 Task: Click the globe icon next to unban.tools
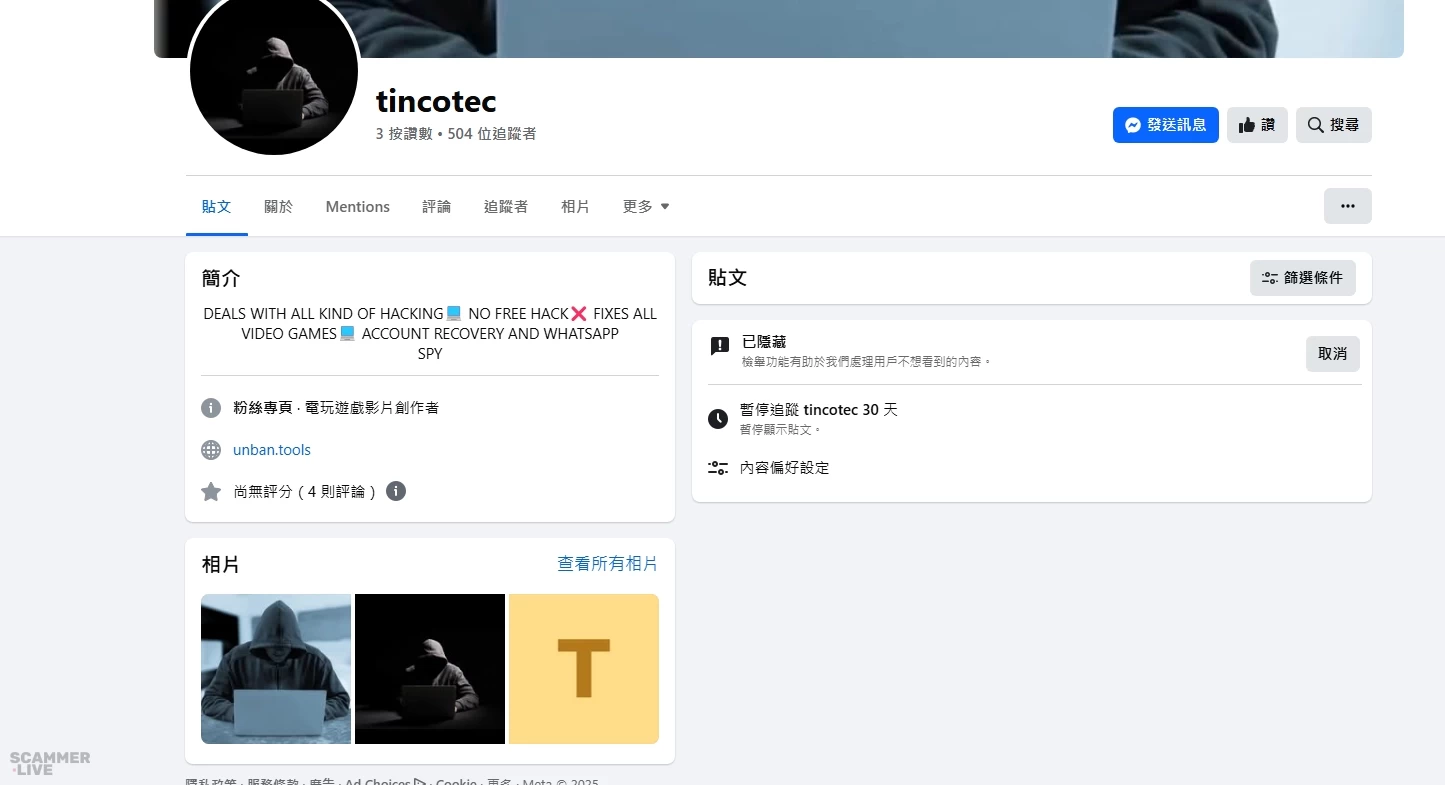coord(211,450)
